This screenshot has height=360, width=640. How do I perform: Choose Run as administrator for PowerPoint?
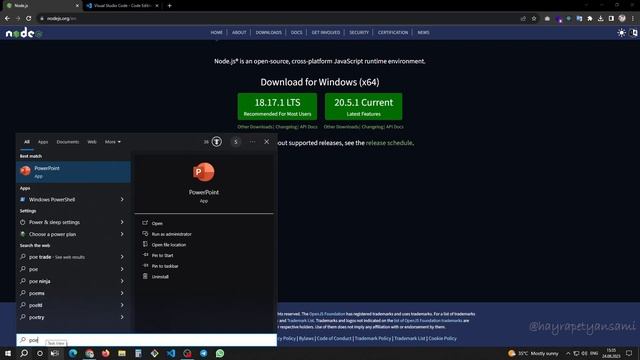(x=171, y=234)
